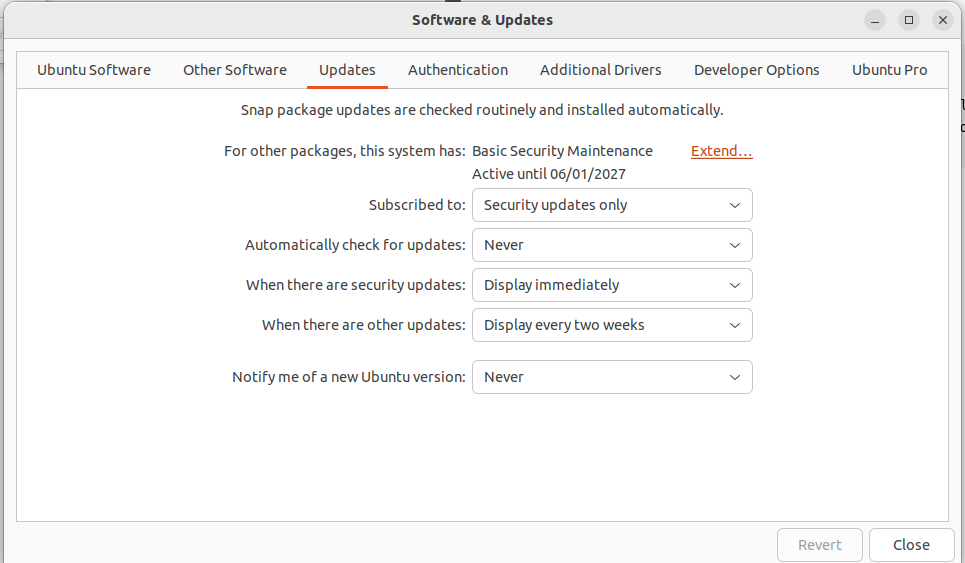Open the security updates display dropdown
This screenshot has width=965, height=563.
[x=612, y=285]
